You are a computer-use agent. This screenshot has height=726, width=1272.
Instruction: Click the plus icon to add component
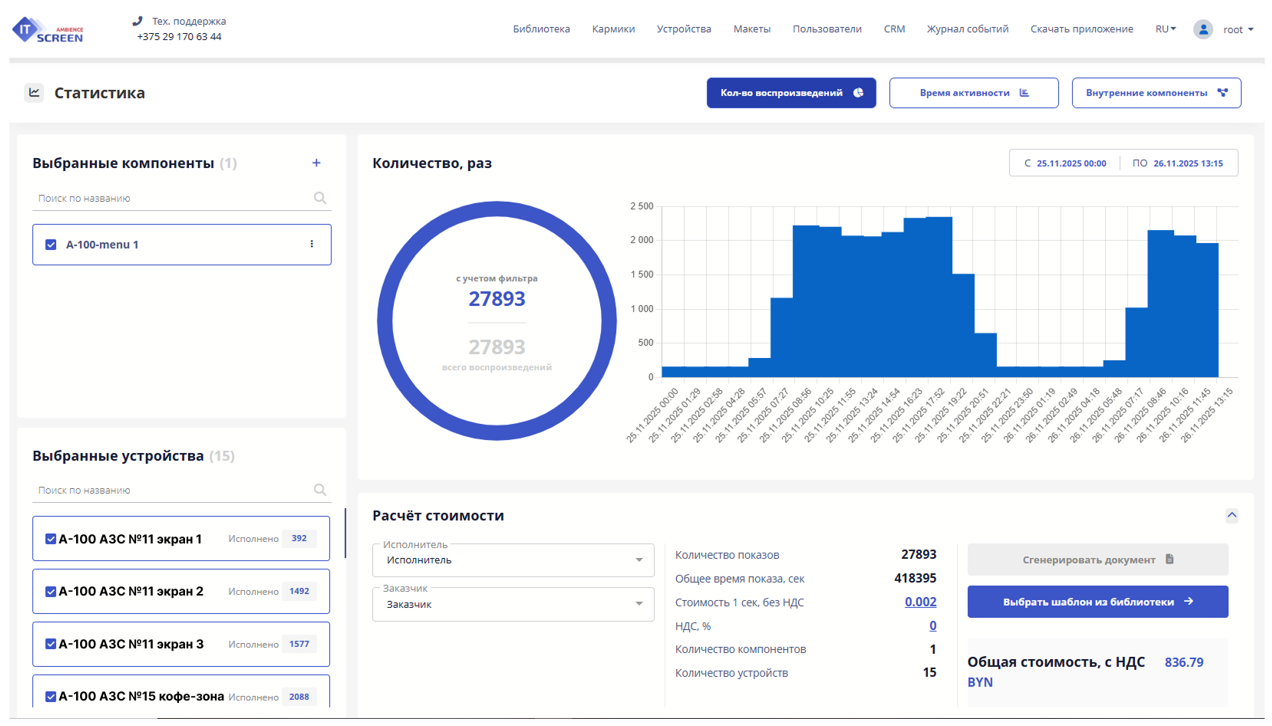click(316, 163)
